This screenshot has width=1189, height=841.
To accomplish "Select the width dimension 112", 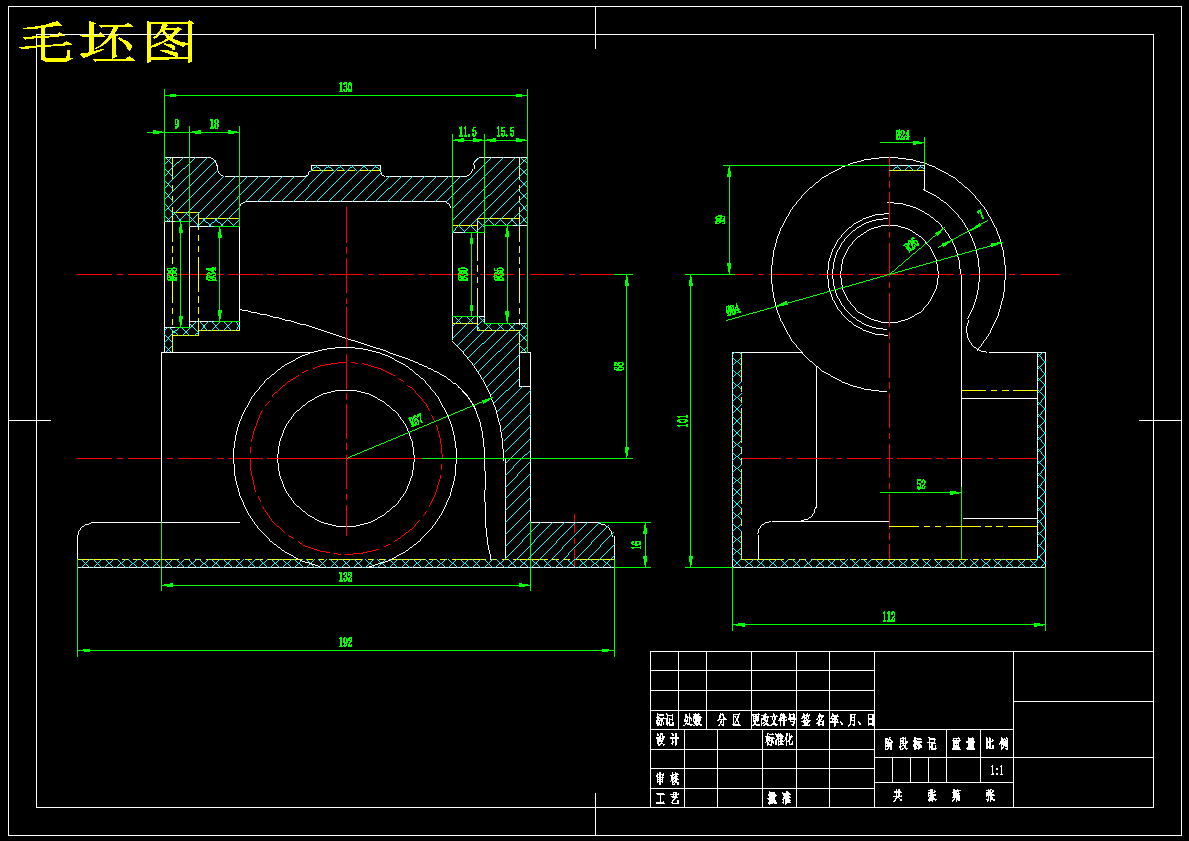I will (x=889, y=617).
